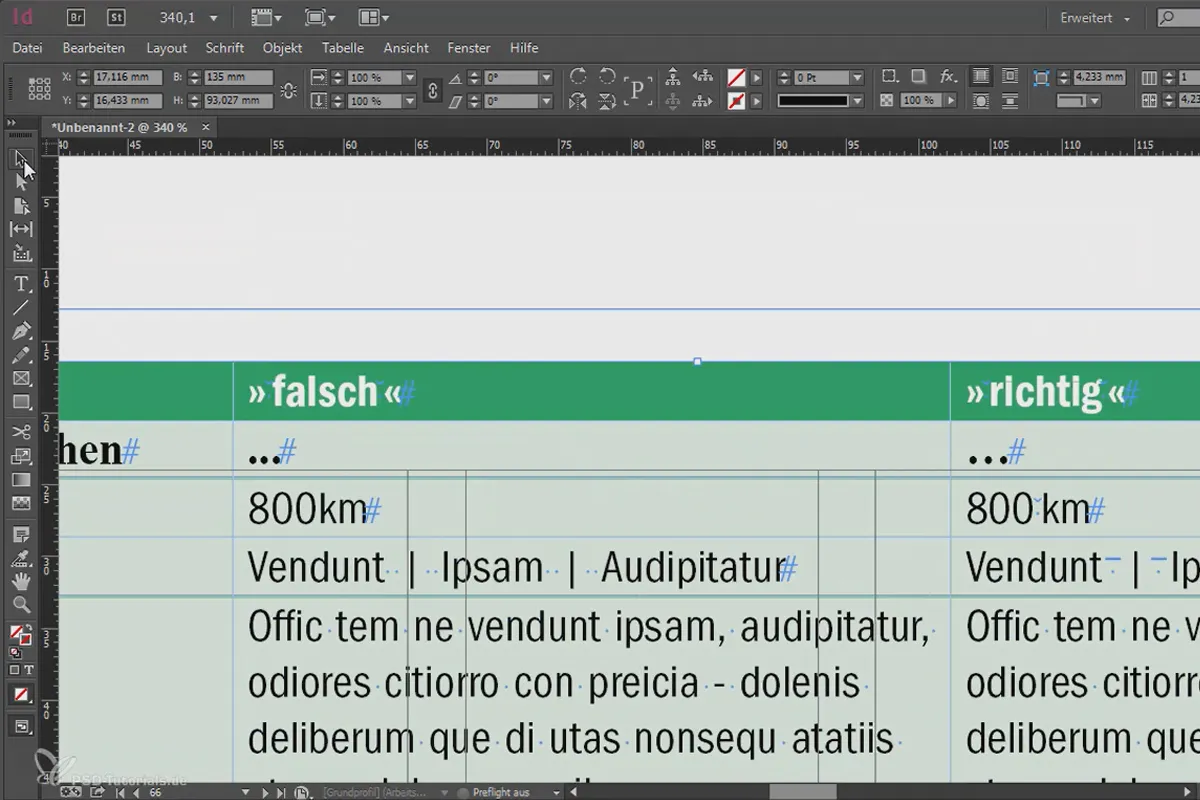This screenshot has height=800, width=1200.
Task: Apply None color in toolbox
Action: click(x=21, y=694)
